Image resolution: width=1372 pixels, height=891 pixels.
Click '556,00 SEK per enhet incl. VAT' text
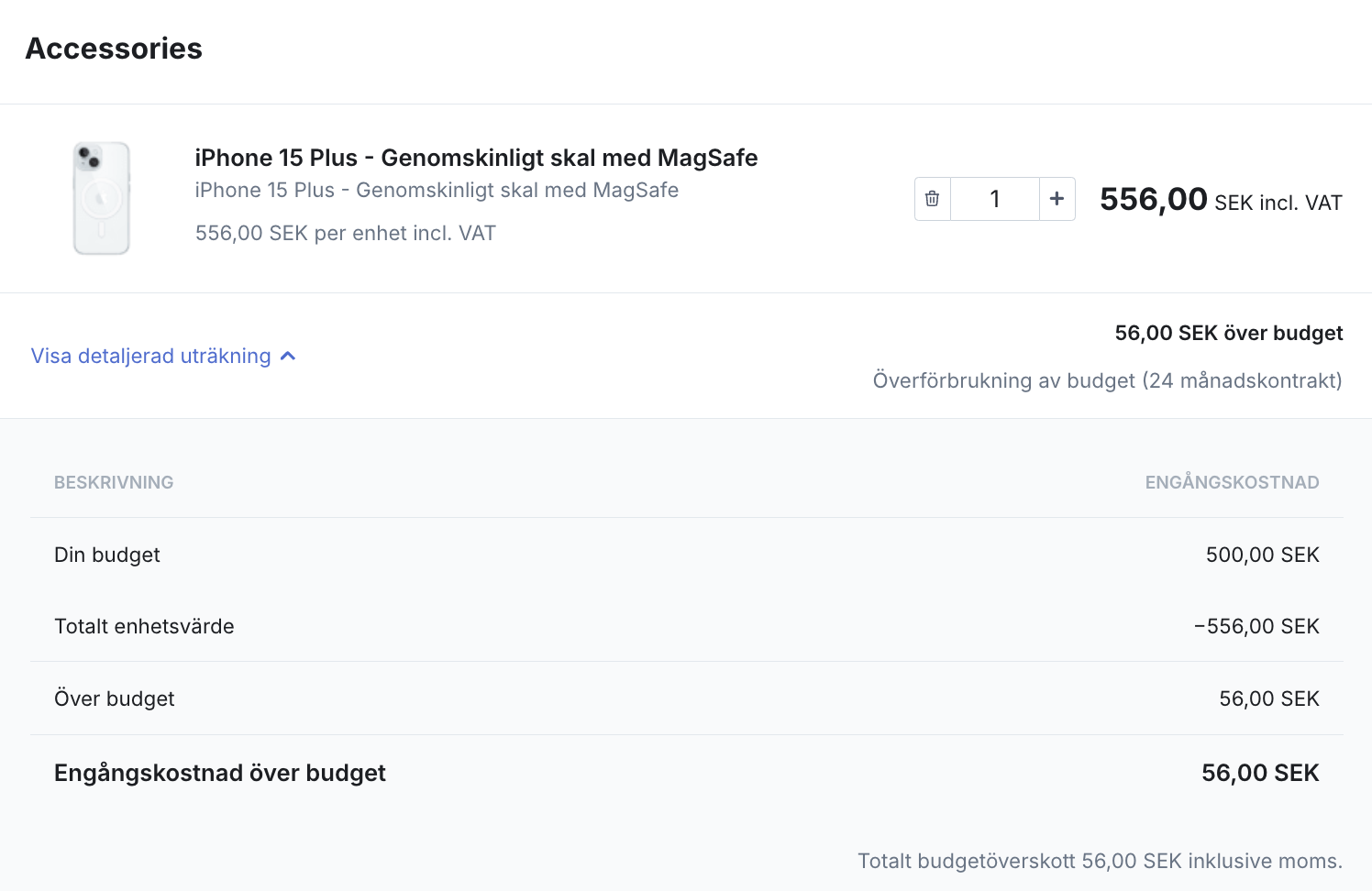point(345,233)
